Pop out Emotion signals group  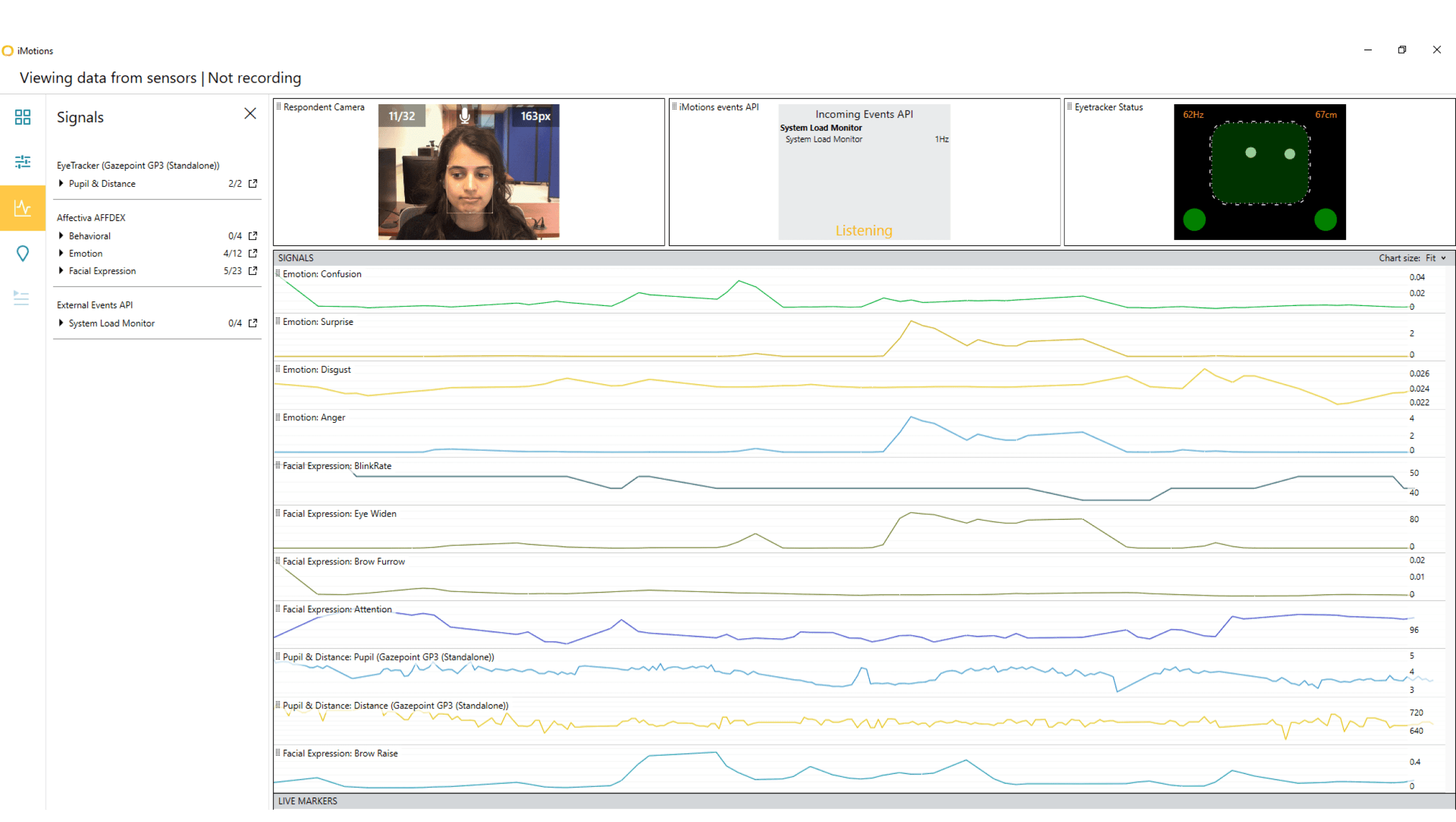pos(253,254)
